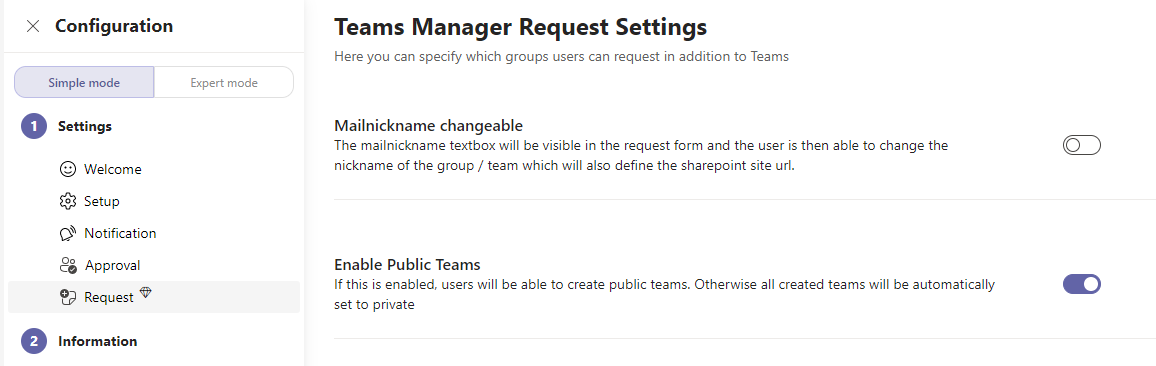Click the gear icon beside Setup

tap(68, 201)
